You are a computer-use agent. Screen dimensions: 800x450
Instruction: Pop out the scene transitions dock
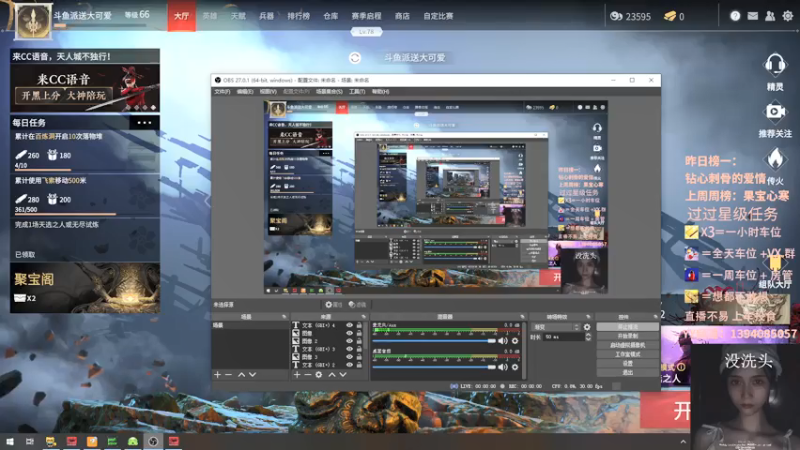pyautogui.click(x=588, y=317)
